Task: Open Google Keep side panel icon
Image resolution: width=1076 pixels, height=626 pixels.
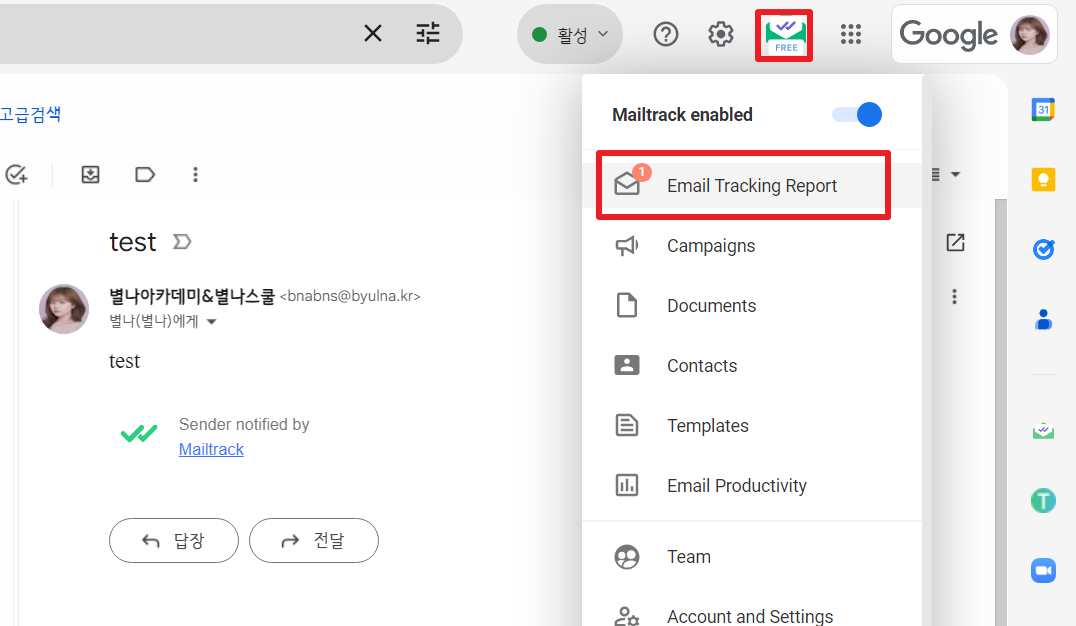Action: [1043, 179]
